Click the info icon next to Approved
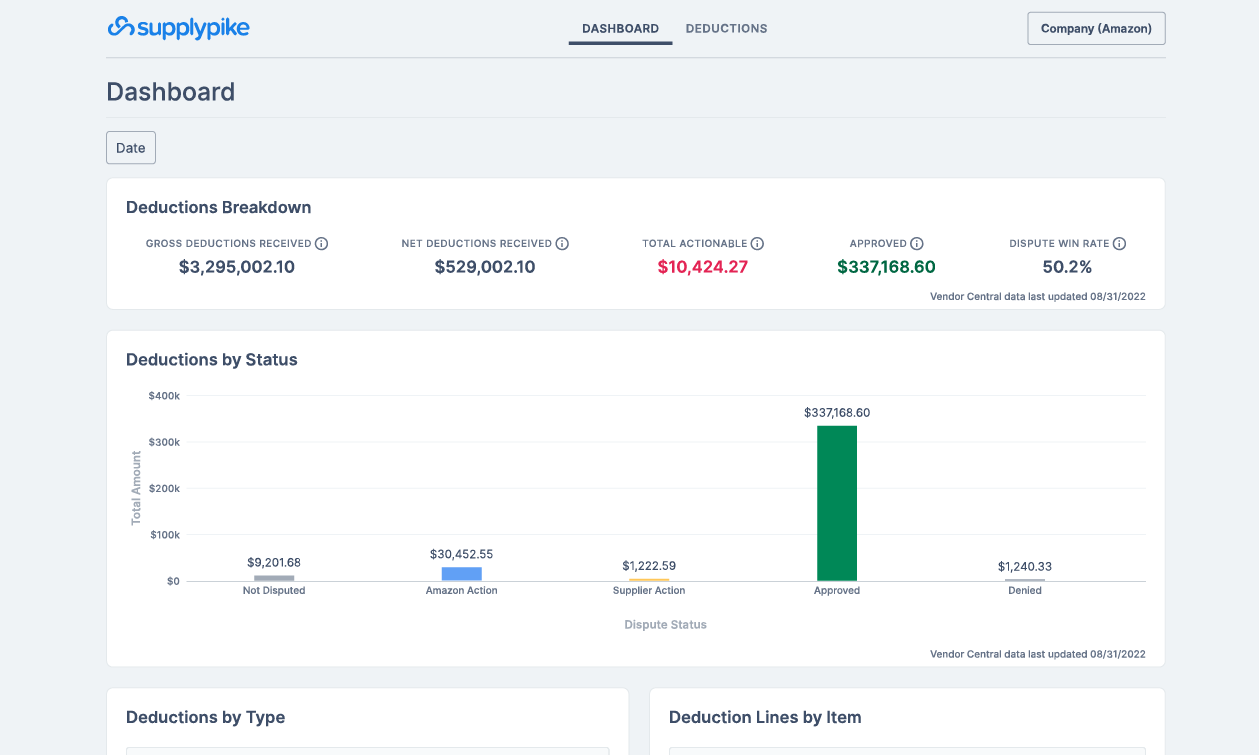Viewport: 1259px width, 755px height. (917, 244)
